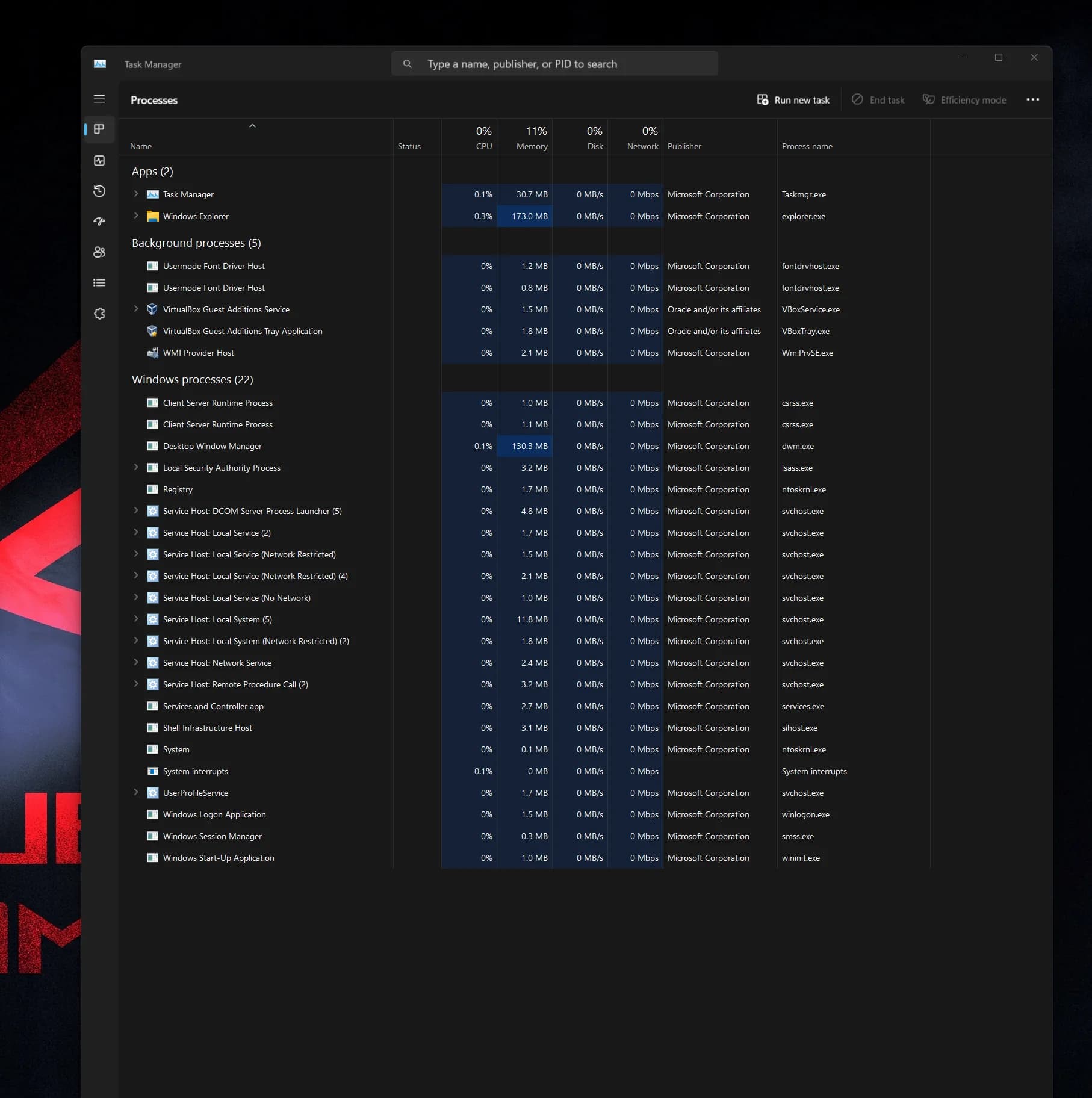This screenshot has width=1092, height=1098.
Task: Sort by the CPU column header
Action: tap(469, 137)
